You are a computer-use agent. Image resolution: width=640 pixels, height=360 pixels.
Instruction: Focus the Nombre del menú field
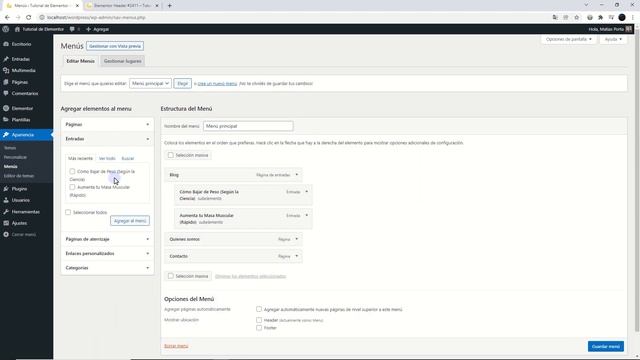pos(248,126)
